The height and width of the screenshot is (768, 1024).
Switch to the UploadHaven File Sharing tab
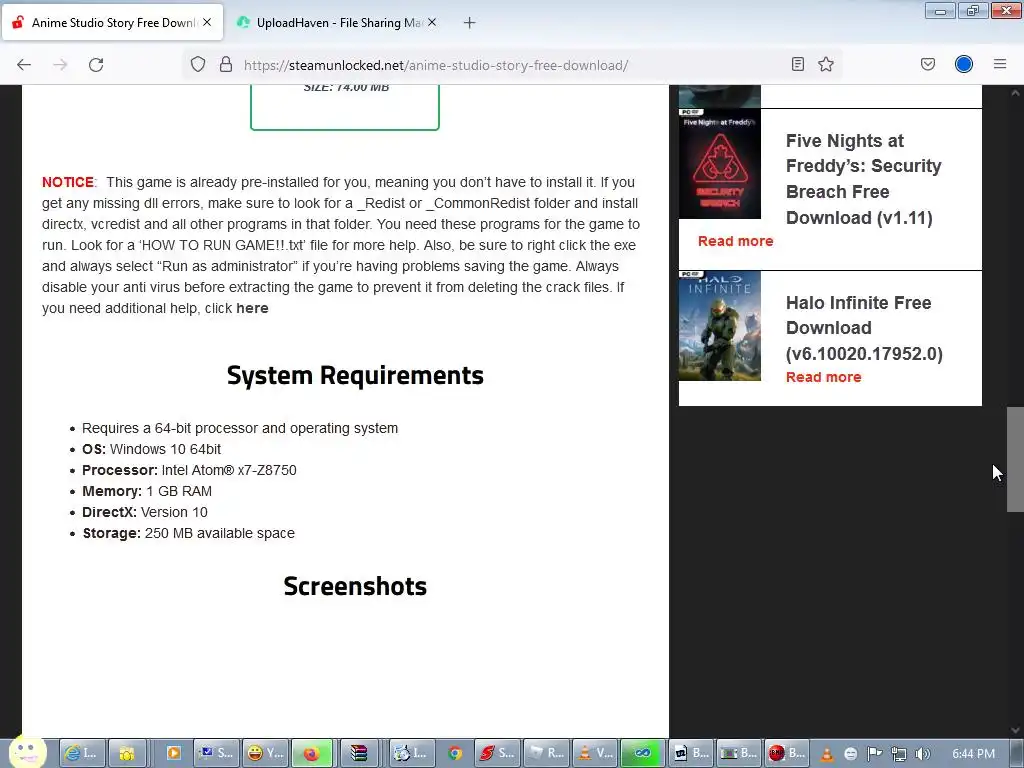[337, 23]
